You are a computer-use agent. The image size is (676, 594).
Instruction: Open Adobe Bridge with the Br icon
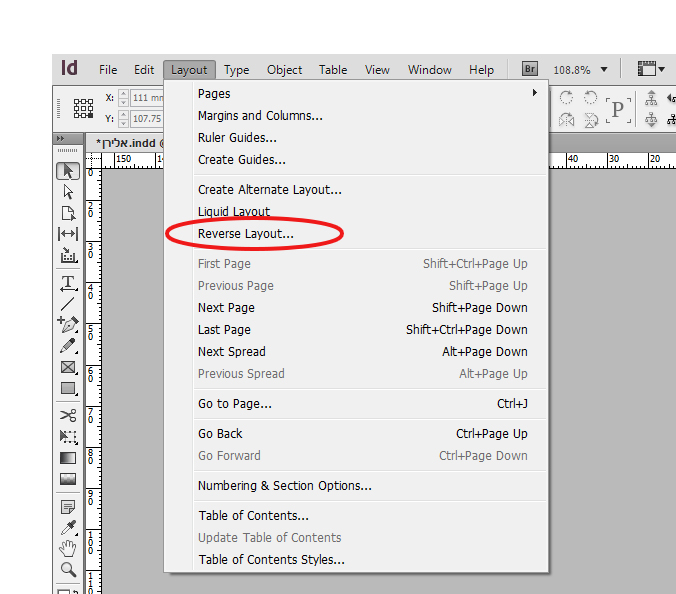click(x=530, y=69)
